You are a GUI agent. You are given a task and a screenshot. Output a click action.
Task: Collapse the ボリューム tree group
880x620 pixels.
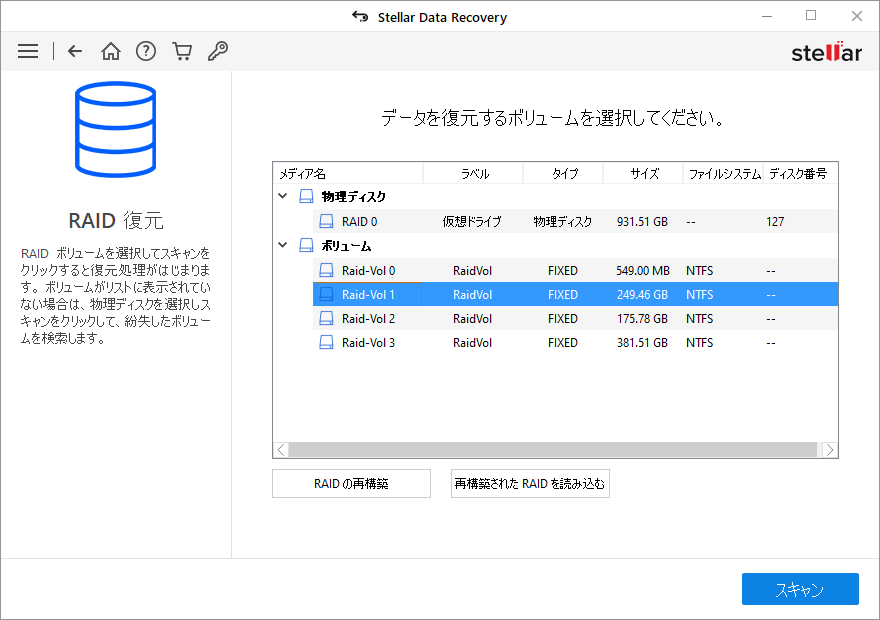[283, 246]
